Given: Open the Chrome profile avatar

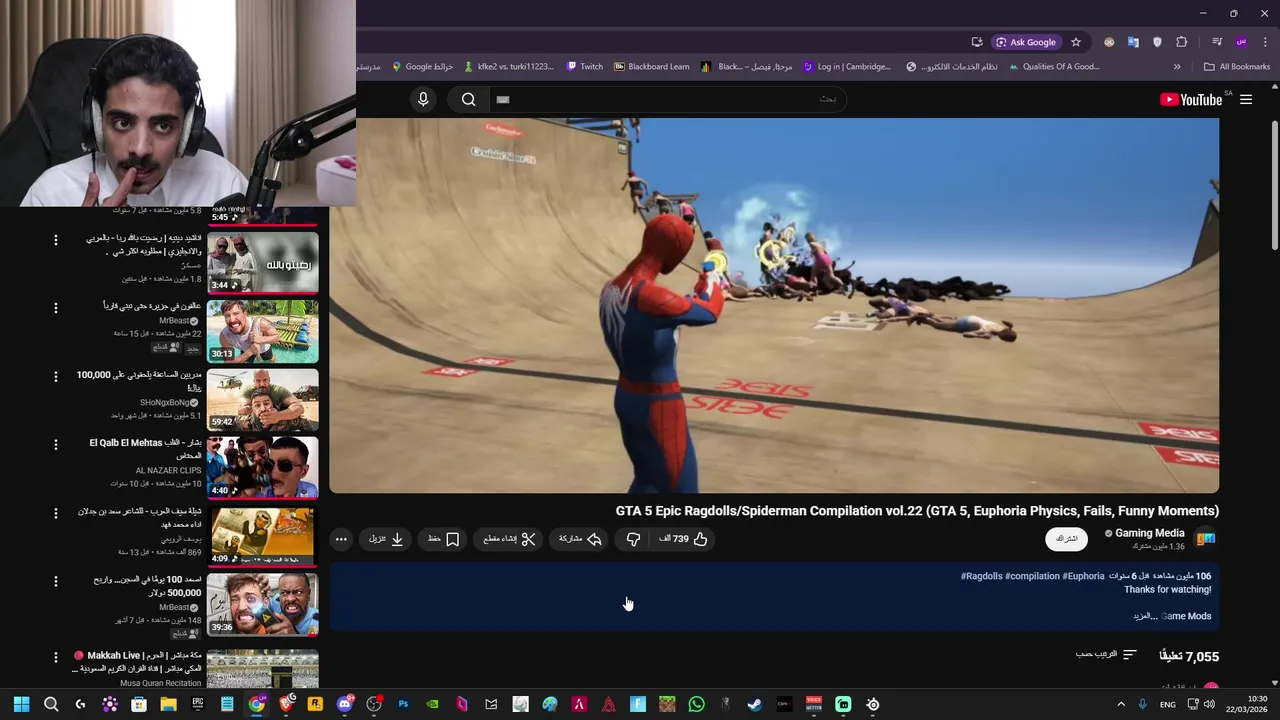Looking at the screenshot, I should (1241, 42).
